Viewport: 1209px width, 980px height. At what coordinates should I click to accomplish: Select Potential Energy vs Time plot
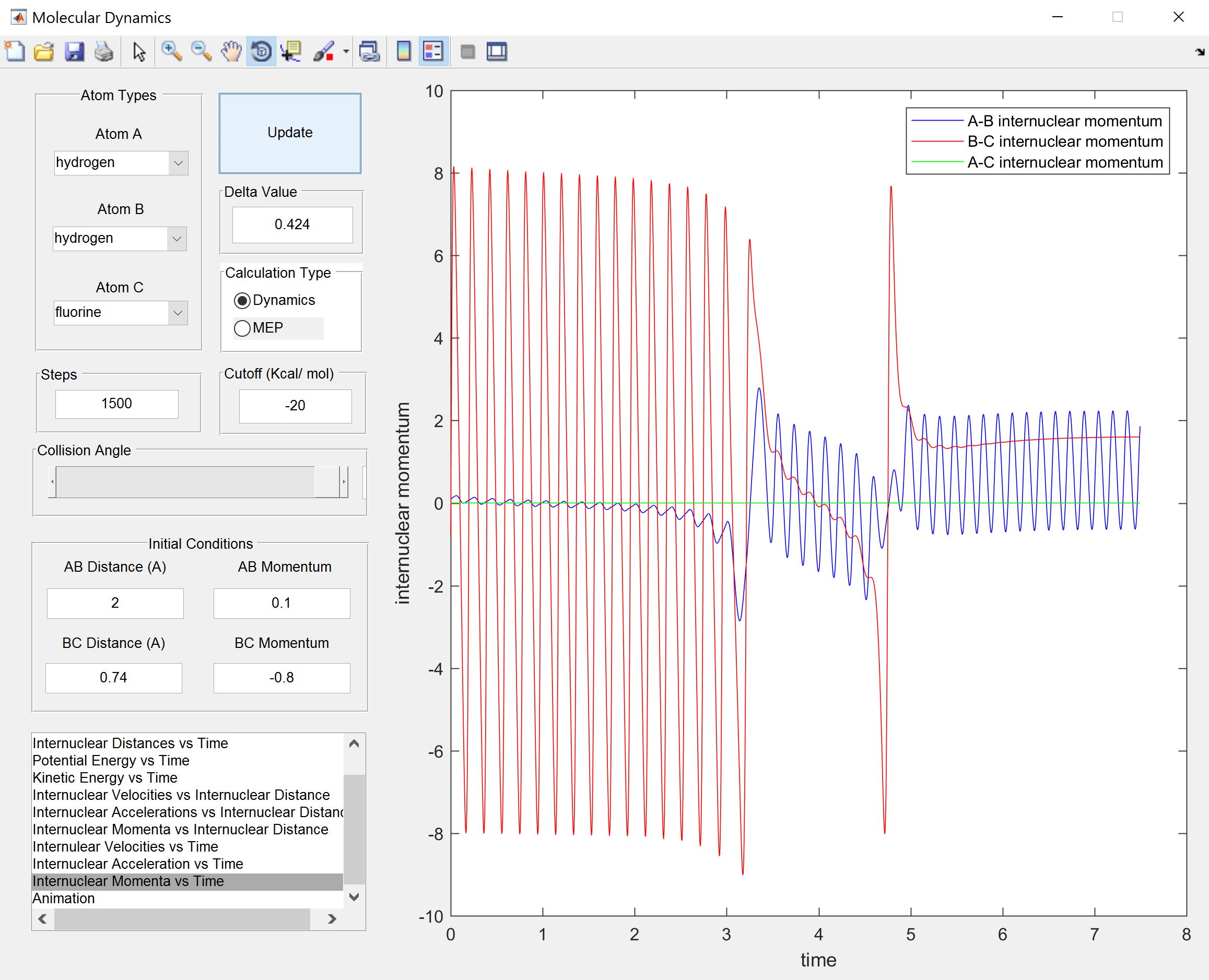pos(111,760)
